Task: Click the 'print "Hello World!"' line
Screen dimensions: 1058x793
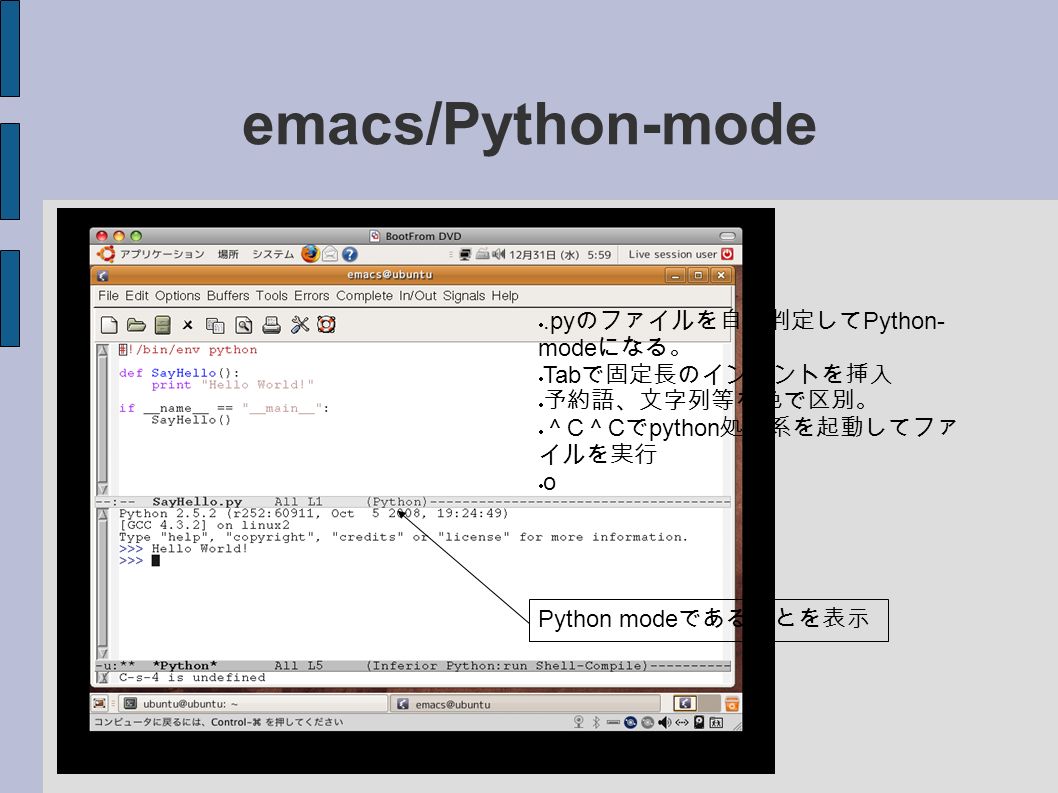Action: tap(233, 385)
